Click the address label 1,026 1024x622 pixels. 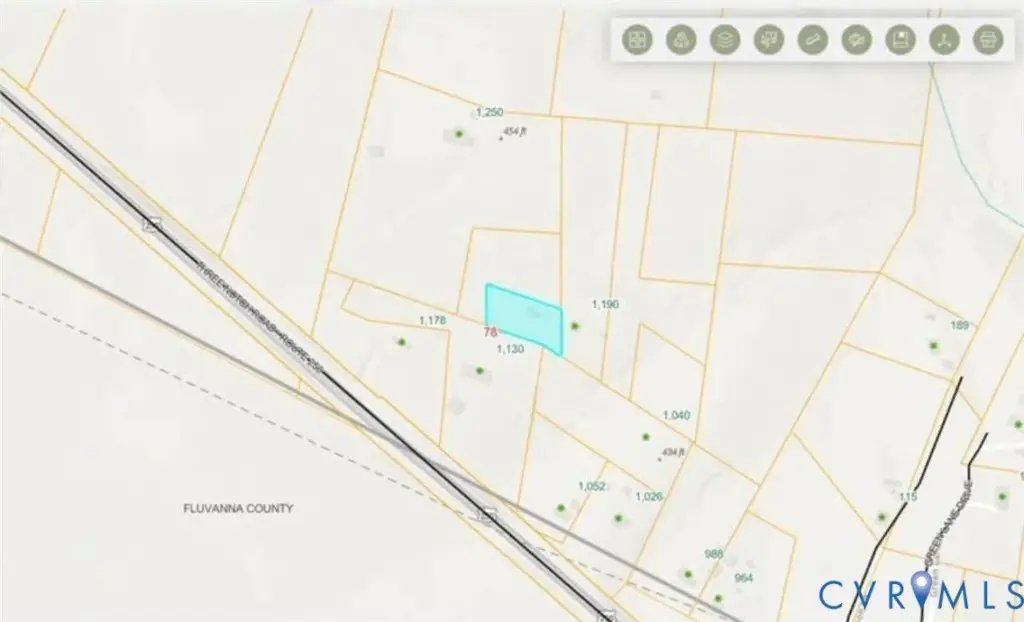pyautogui.click(x=648, y=497)
